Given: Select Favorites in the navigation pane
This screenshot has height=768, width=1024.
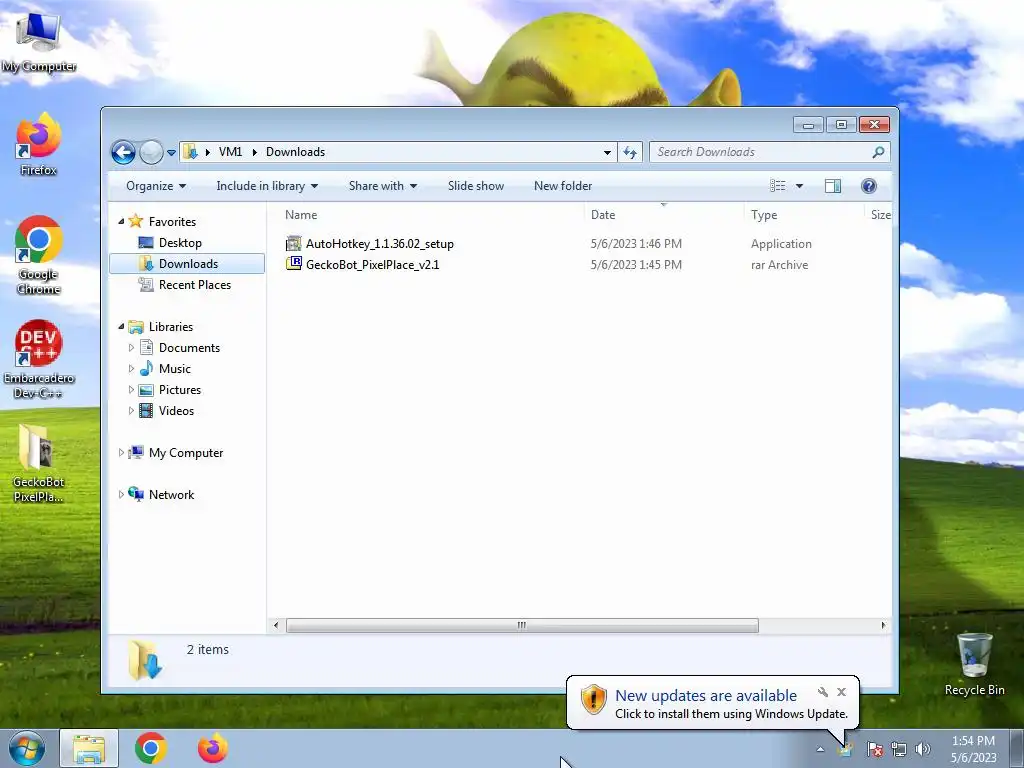Looking at the screenshot, I should (172, 221).
